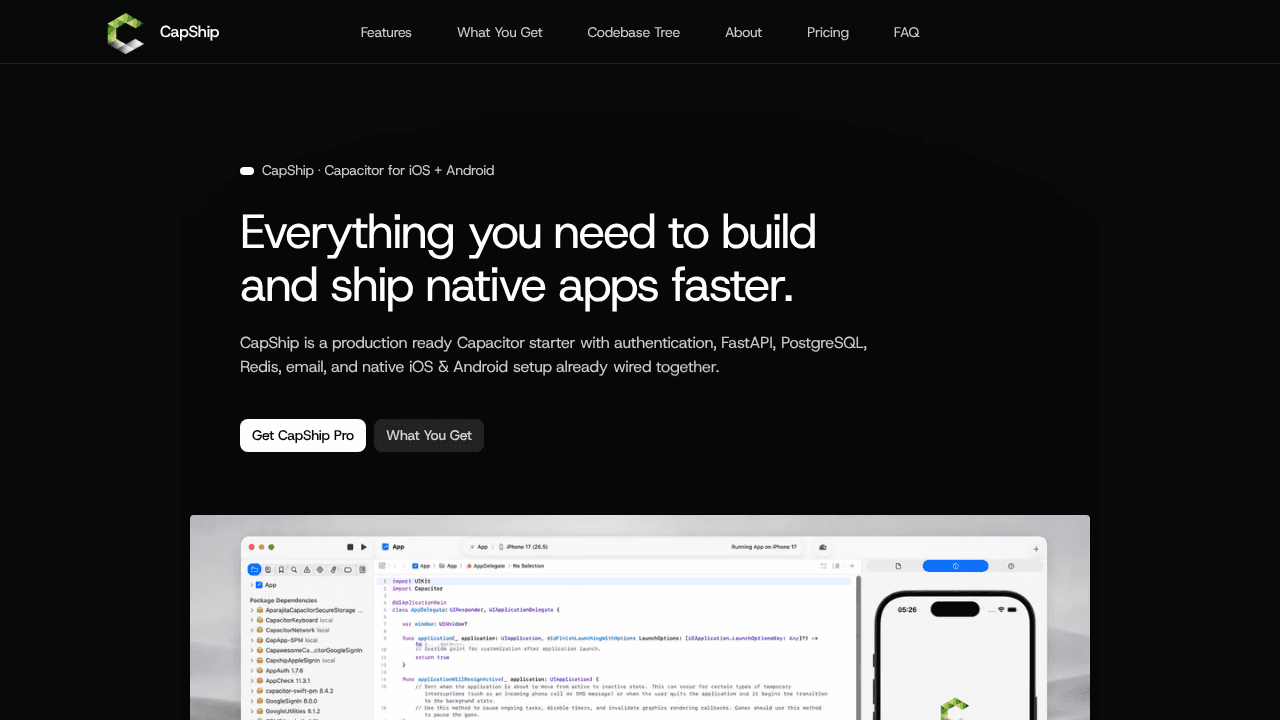Navigate to Codebase Tree section
Screen dimensions: 1280x720
click(x=634, y=32)
